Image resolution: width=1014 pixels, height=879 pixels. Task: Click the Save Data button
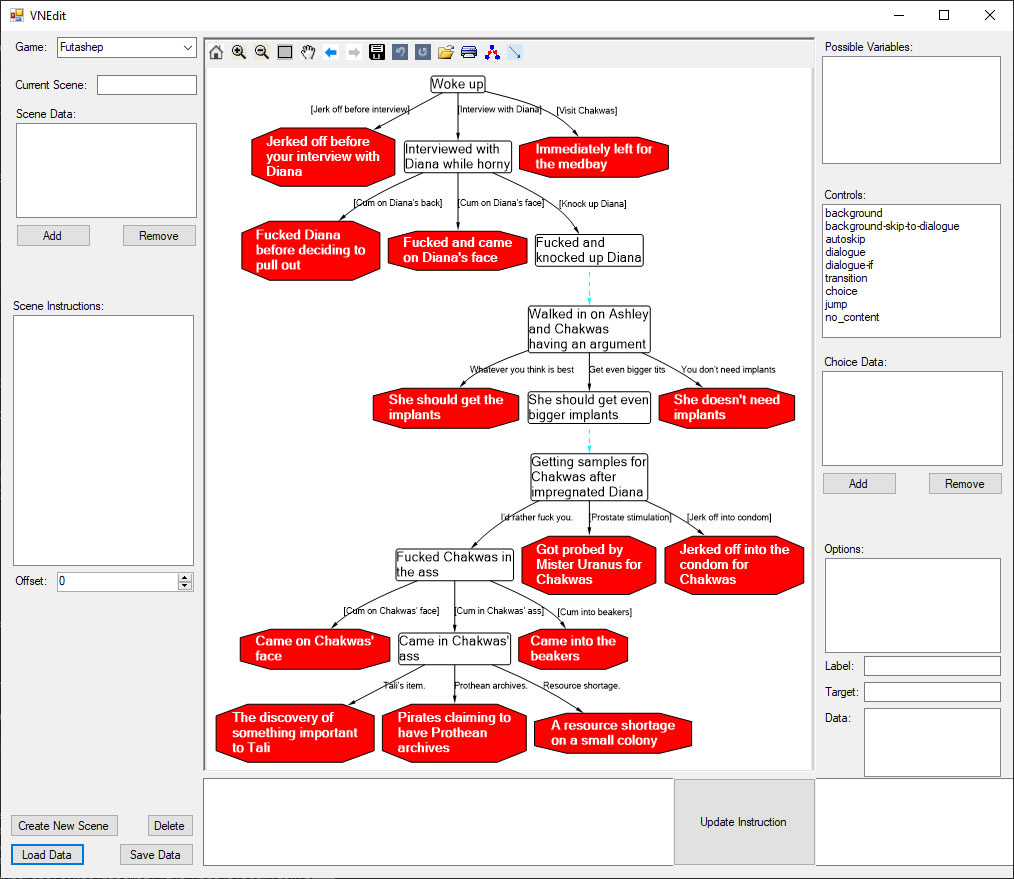click(156, 854)
